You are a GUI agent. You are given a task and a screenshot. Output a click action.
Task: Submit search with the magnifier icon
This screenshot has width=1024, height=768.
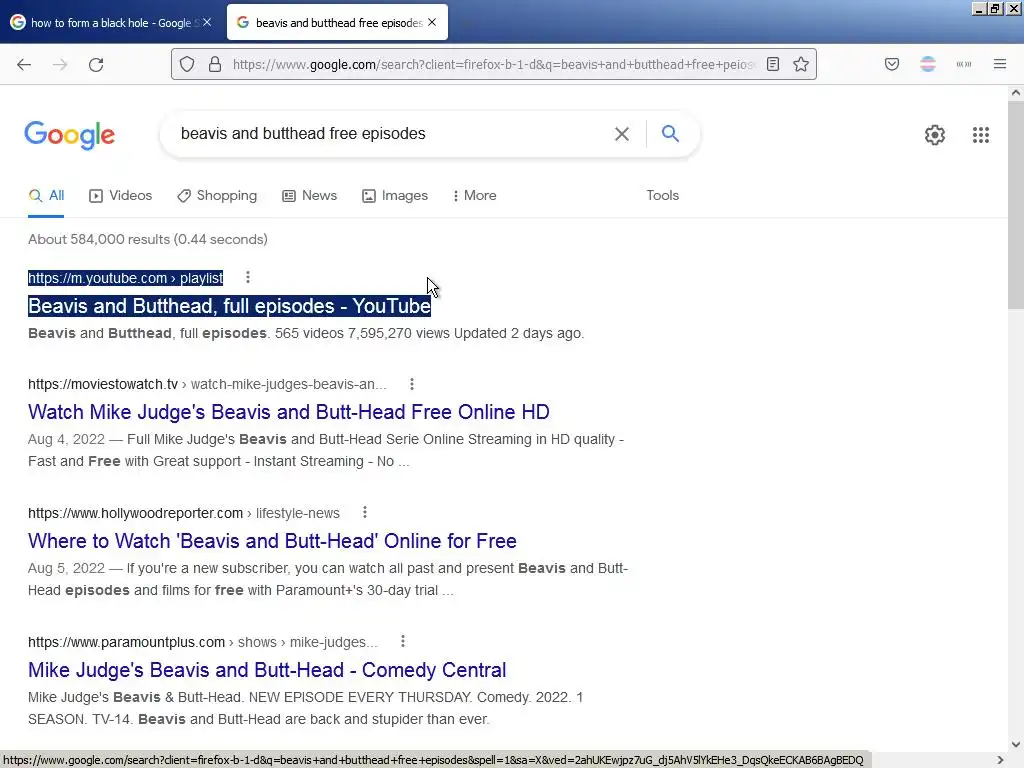[x=671, y=133]
